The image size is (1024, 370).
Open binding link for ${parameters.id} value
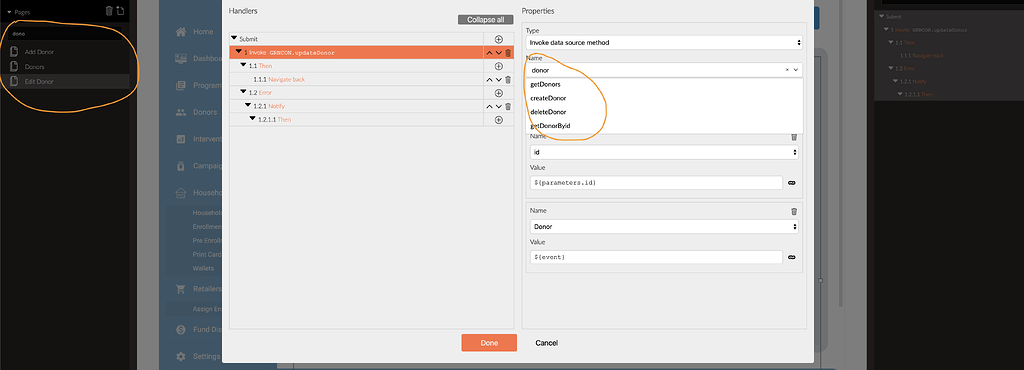tap(792, 183)
